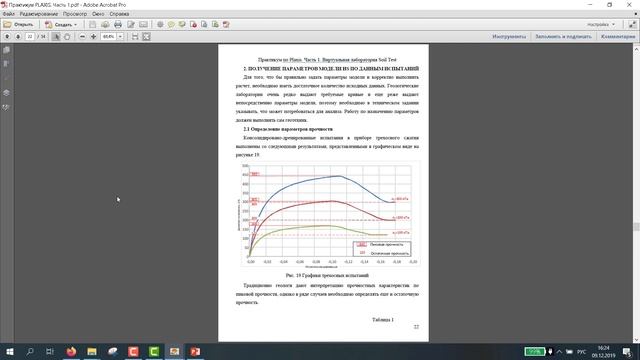The width and height of the screenshot is (640, 360).
Task: Open the Окно menu
Action: (98, 14)
